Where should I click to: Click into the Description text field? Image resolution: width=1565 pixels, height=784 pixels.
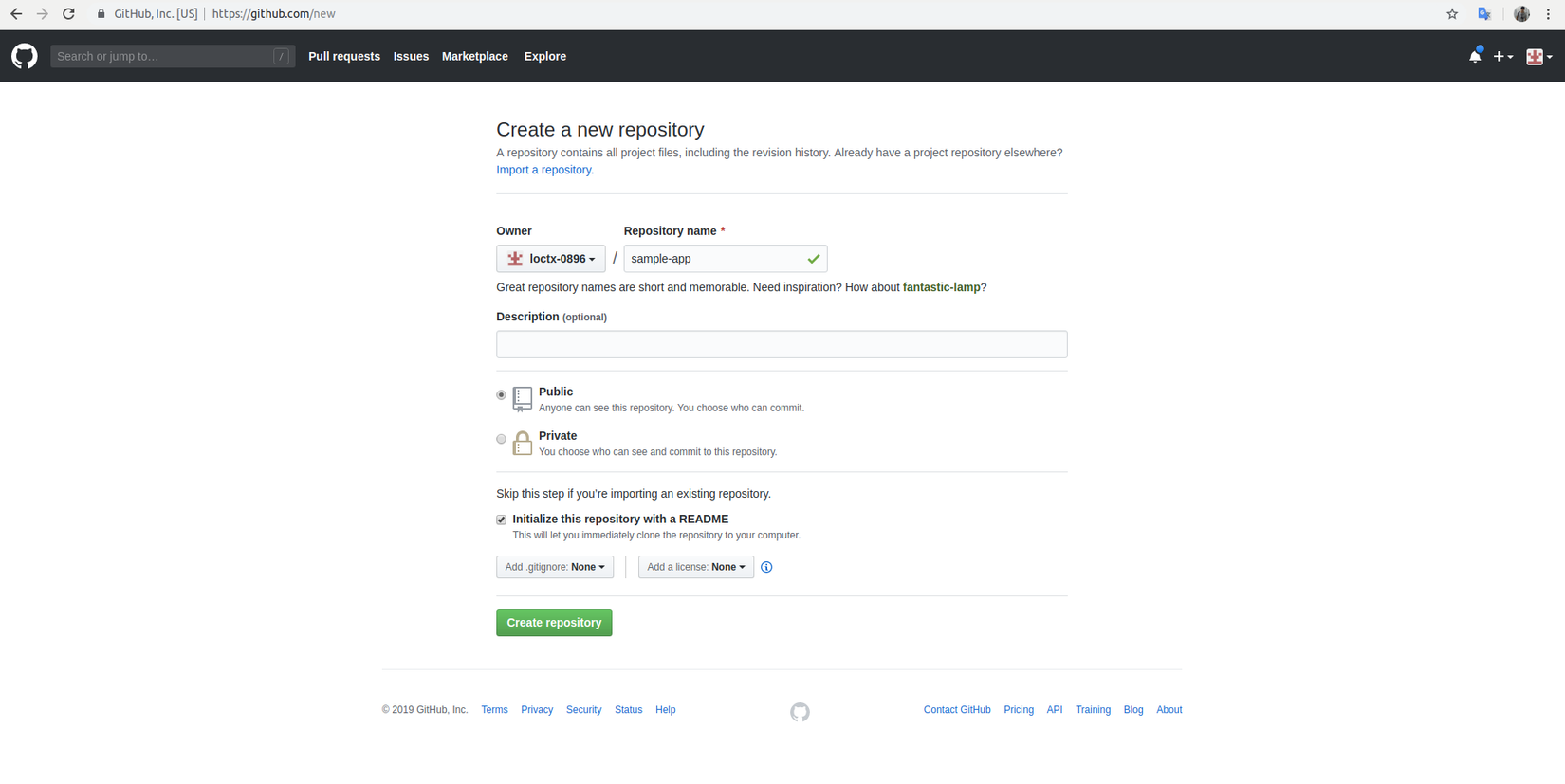pyautogui.click(x=782, y=344)
